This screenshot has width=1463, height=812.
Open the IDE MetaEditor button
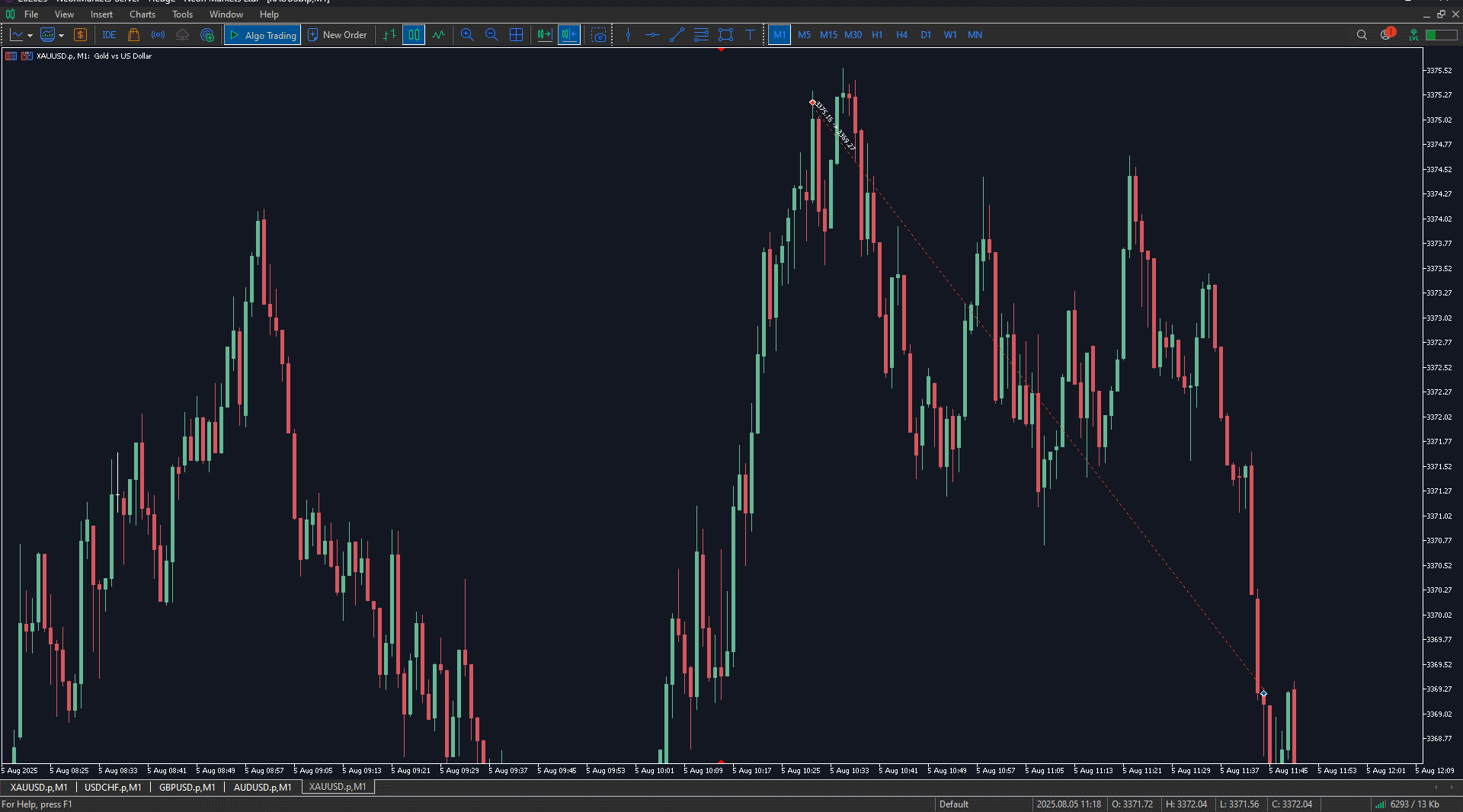coord(109,35)
